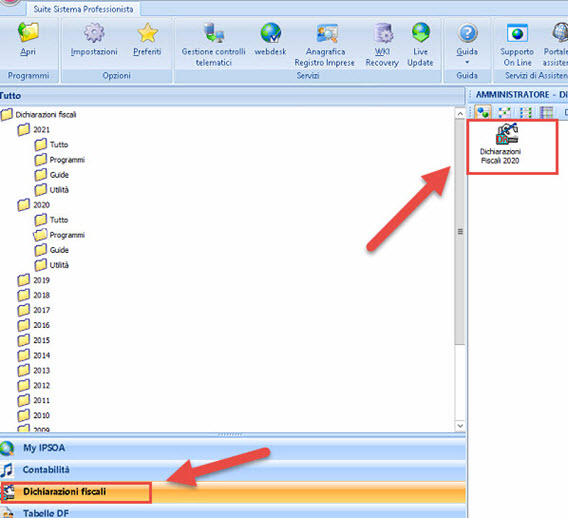Open the Portale assistenza icon

pos(555,44)
